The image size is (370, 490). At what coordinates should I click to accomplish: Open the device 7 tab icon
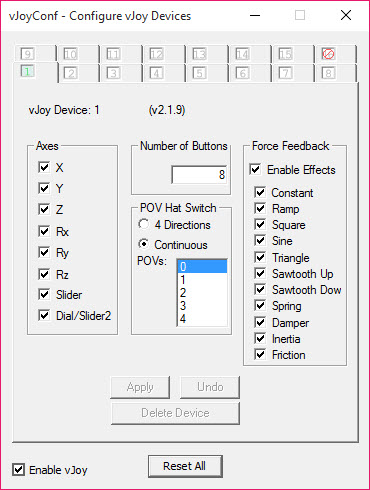click(285, 73)
